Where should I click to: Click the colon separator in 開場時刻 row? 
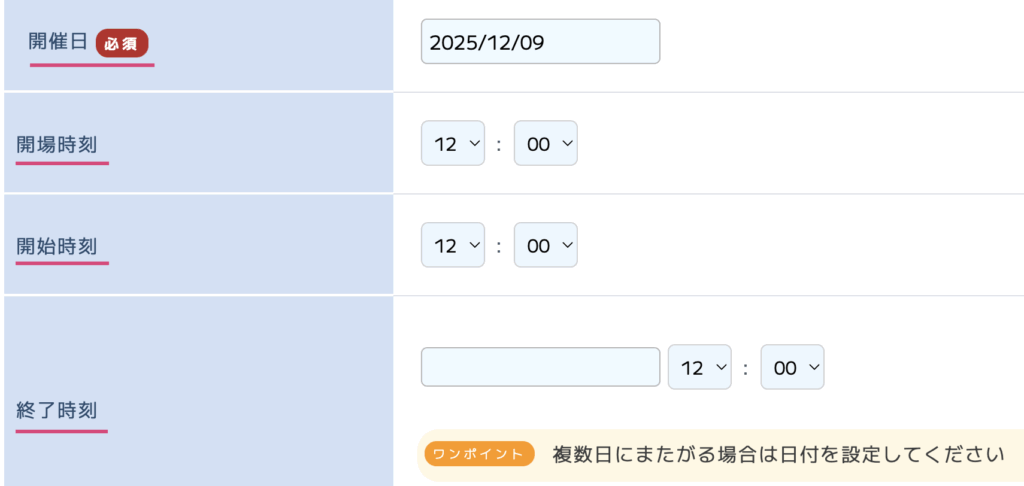coord(499,145)
